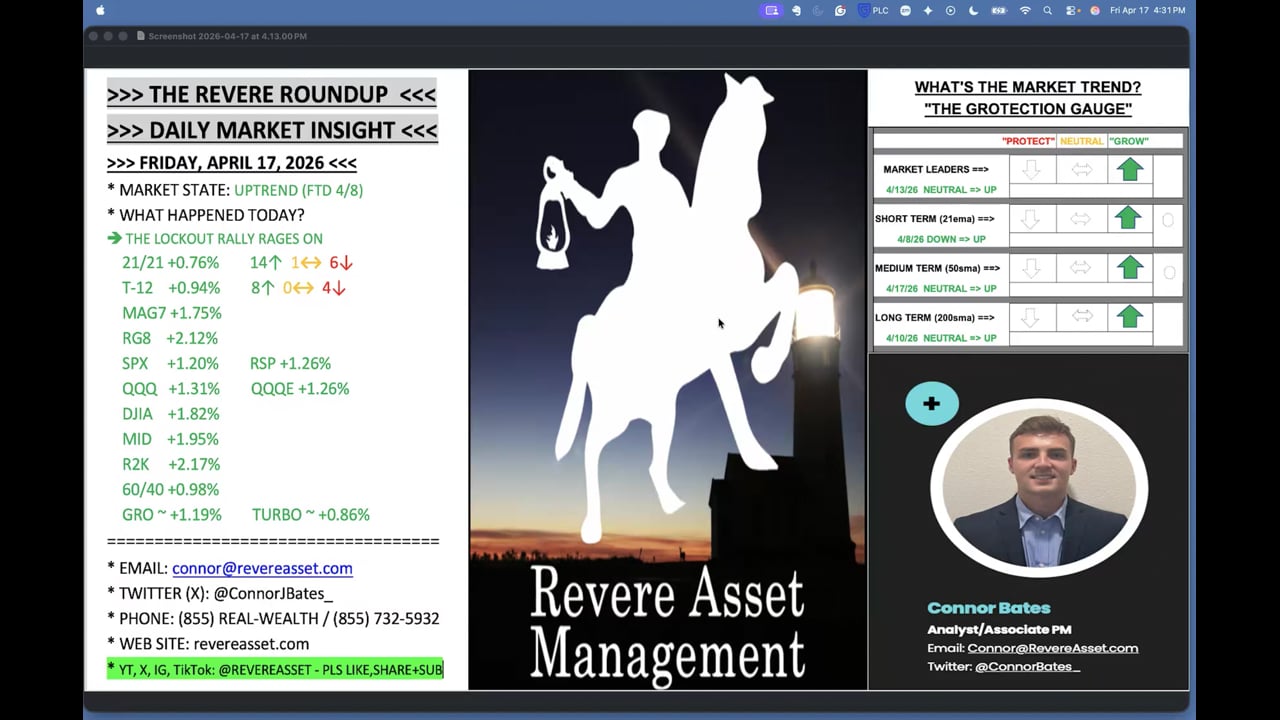
Task: Open the Connor@RevereAsset.com link under Connor Bates
Action: pyautogui.click(x=1052, y=648)
